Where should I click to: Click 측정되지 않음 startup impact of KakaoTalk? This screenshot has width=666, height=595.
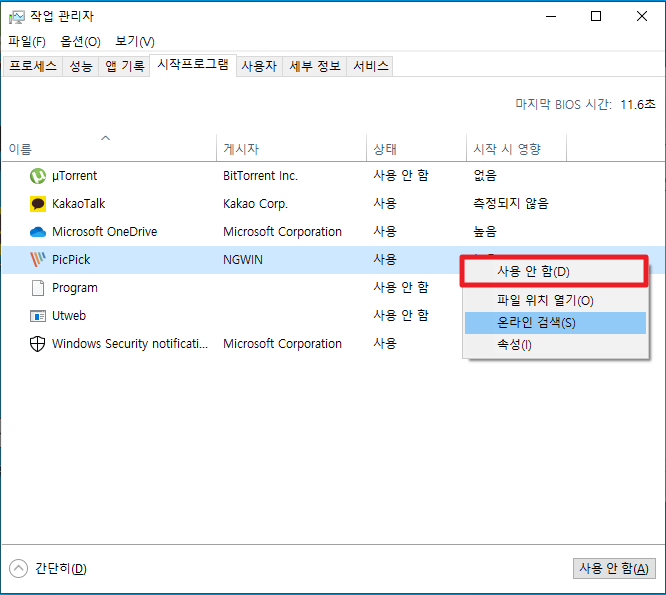[511, 204]
